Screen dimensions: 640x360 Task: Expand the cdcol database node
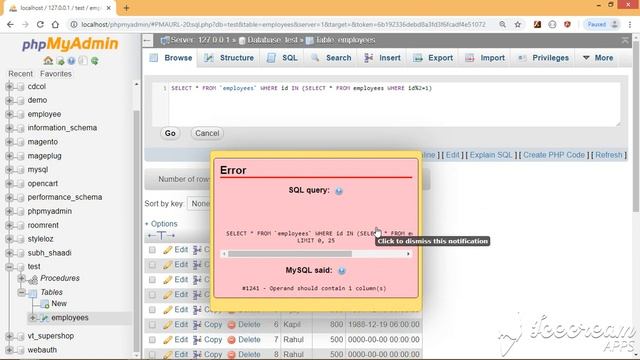(9, 87)
